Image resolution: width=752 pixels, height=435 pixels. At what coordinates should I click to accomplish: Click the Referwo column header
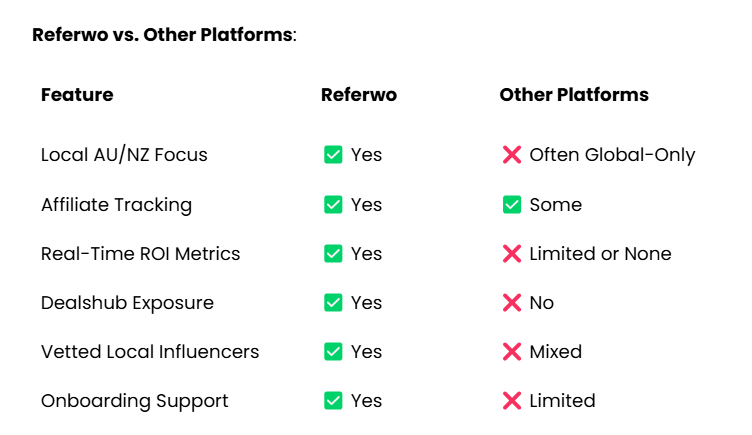(x=358, y=95)
